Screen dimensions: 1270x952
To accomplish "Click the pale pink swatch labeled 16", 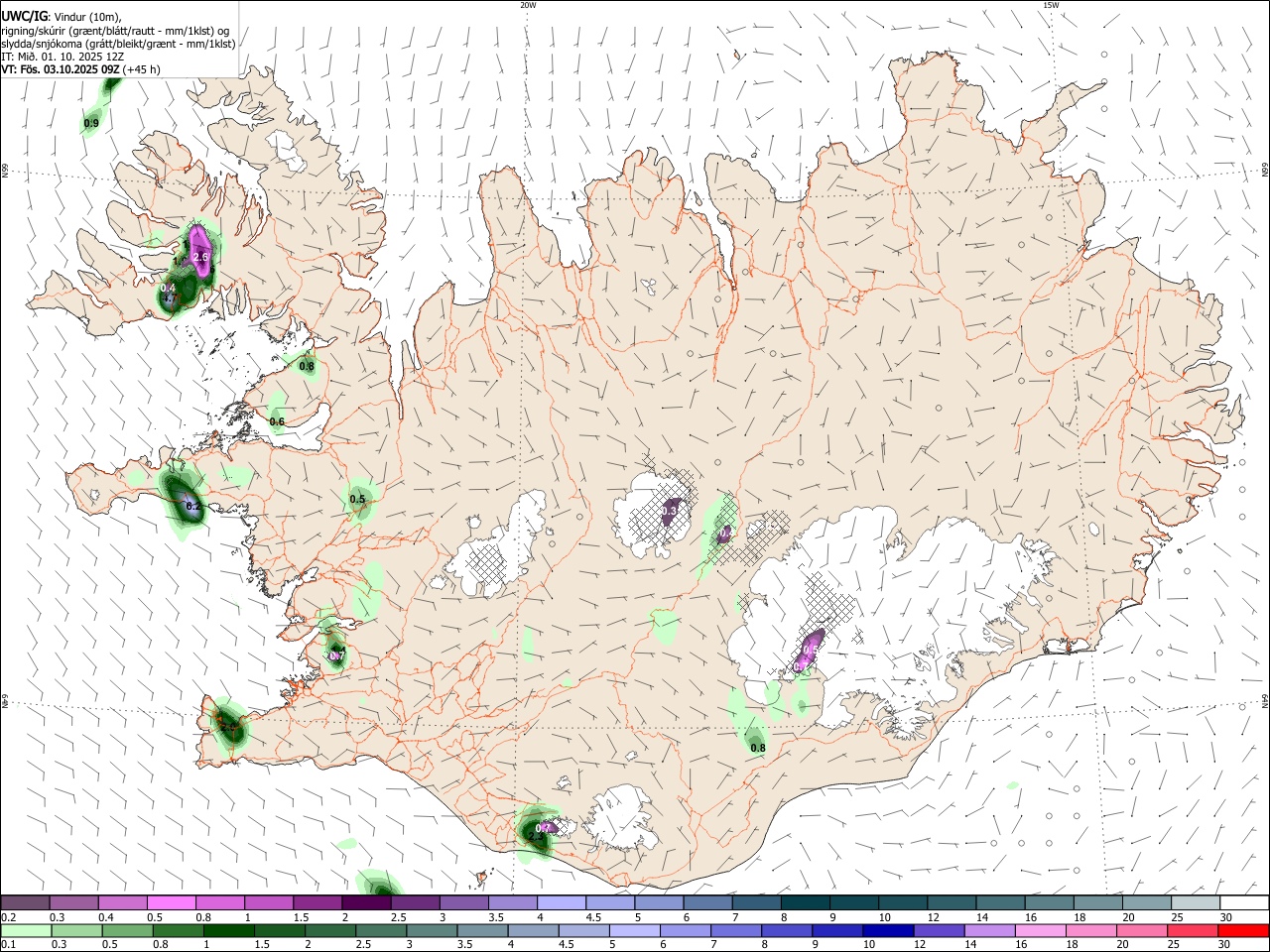I will coord(1039,931).
